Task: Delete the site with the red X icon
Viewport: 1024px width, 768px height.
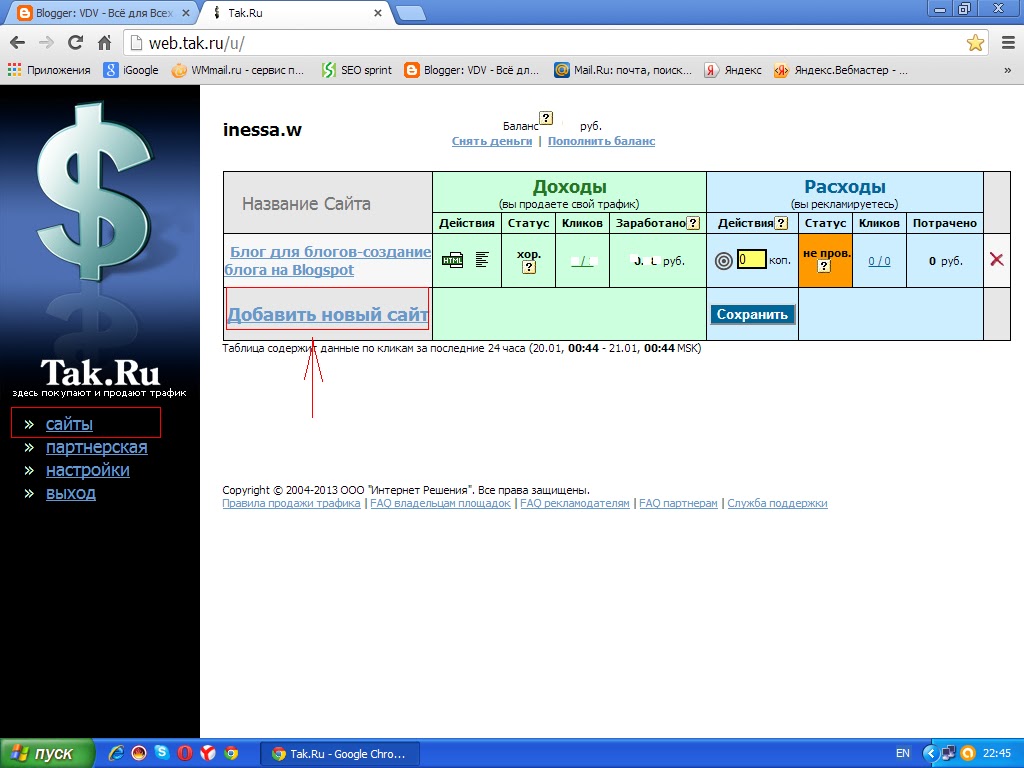Action: click(997, 259)
